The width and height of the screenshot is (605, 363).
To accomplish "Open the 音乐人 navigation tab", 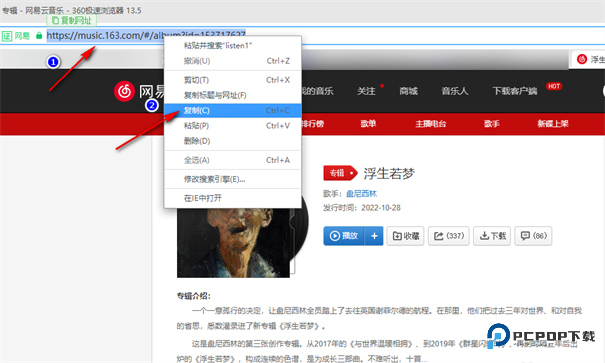I will coord(455,91).
